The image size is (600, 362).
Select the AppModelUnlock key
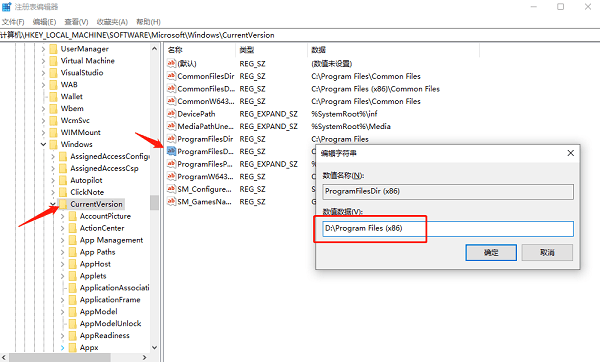click(110, 324)
